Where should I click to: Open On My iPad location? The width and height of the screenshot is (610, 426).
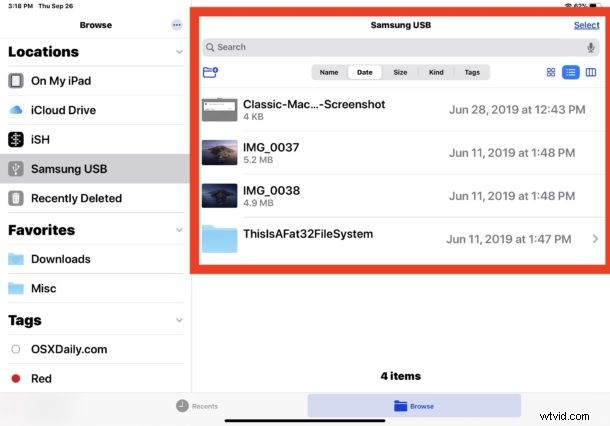95,81
